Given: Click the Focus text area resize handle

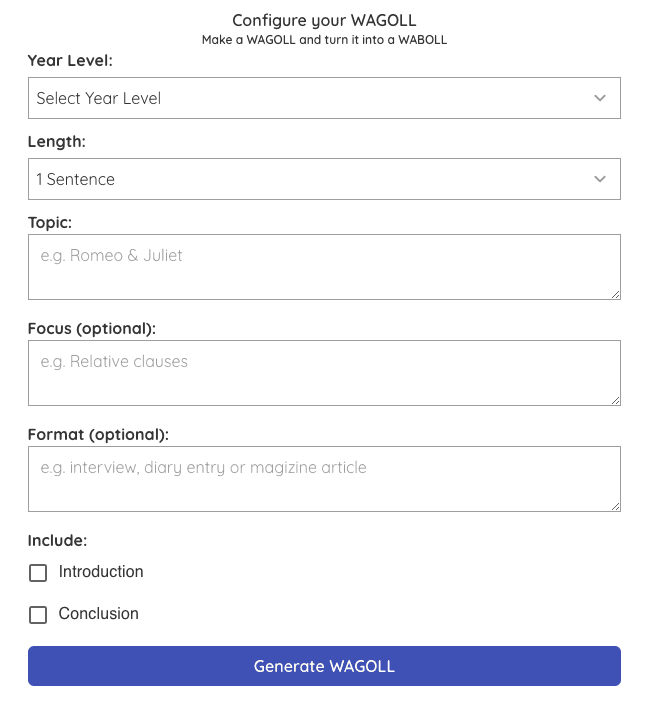Looking at the screenshot, I should (615, 400).
